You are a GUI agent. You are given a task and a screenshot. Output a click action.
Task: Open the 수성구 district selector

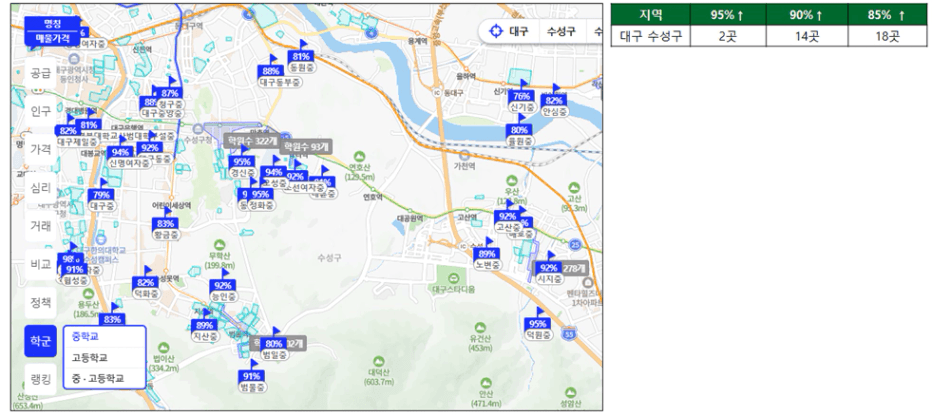[561, 31]
